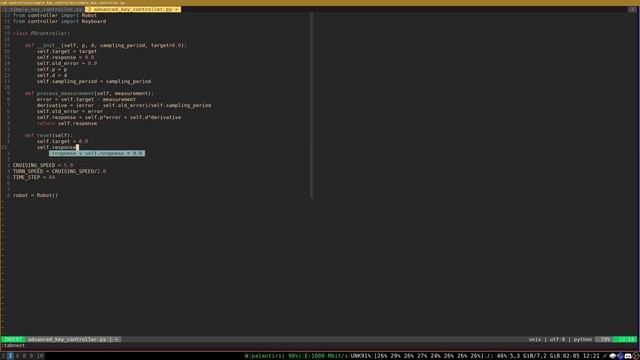Open the Discord tray icon

coord(628,356)
